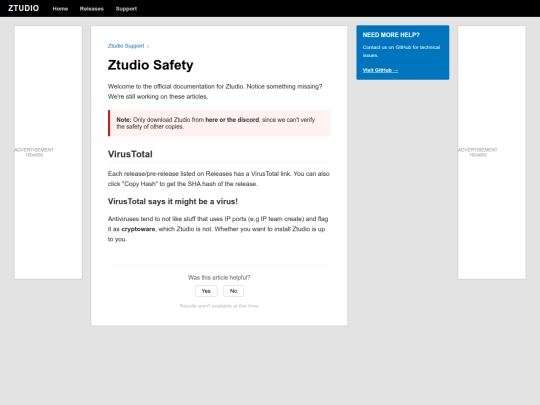
Task: Answer Yes to article helpful question
Action: click(x=206, y=291)
